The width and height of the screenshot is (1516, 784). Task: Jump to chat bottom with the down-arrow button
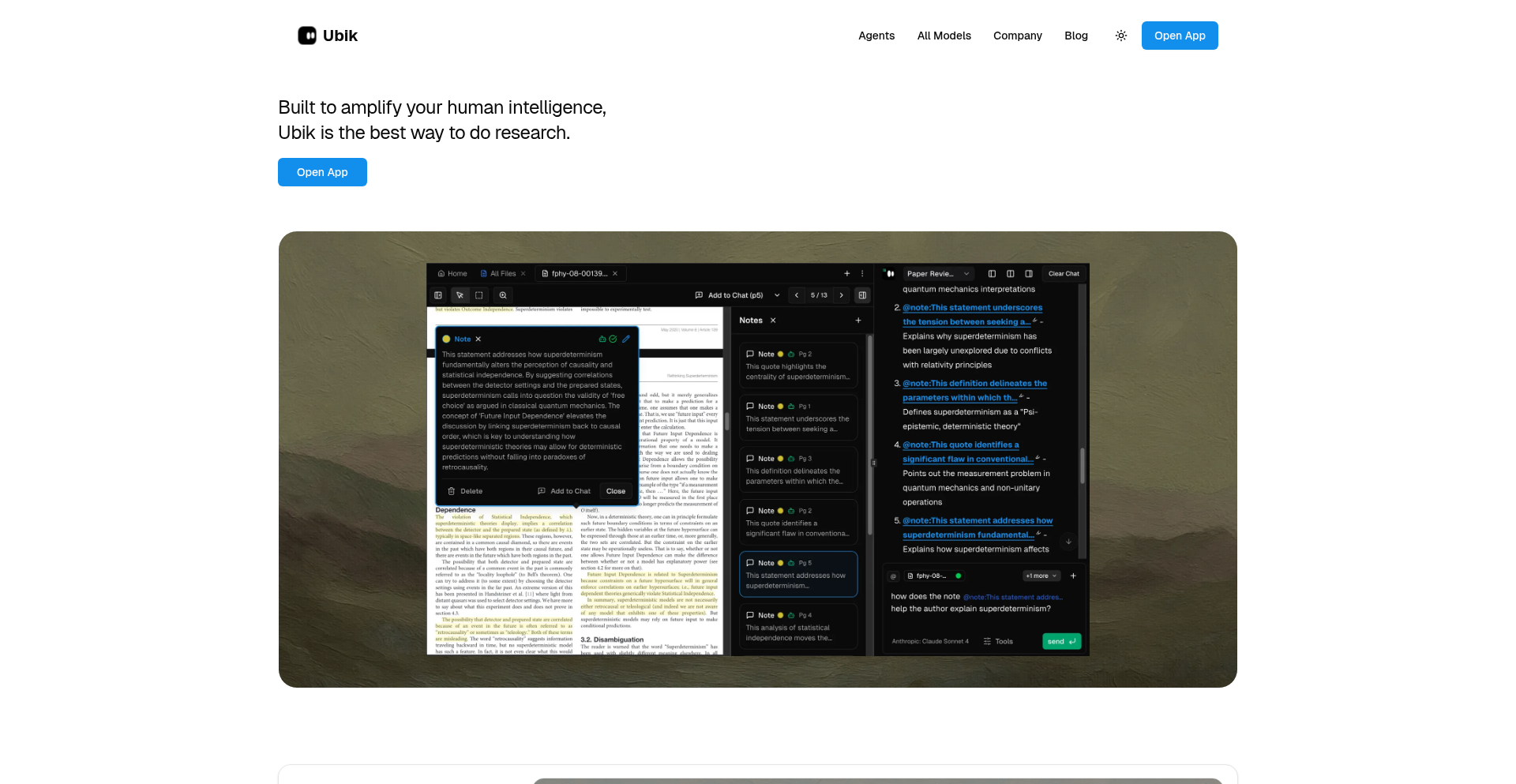[1068, 542]
